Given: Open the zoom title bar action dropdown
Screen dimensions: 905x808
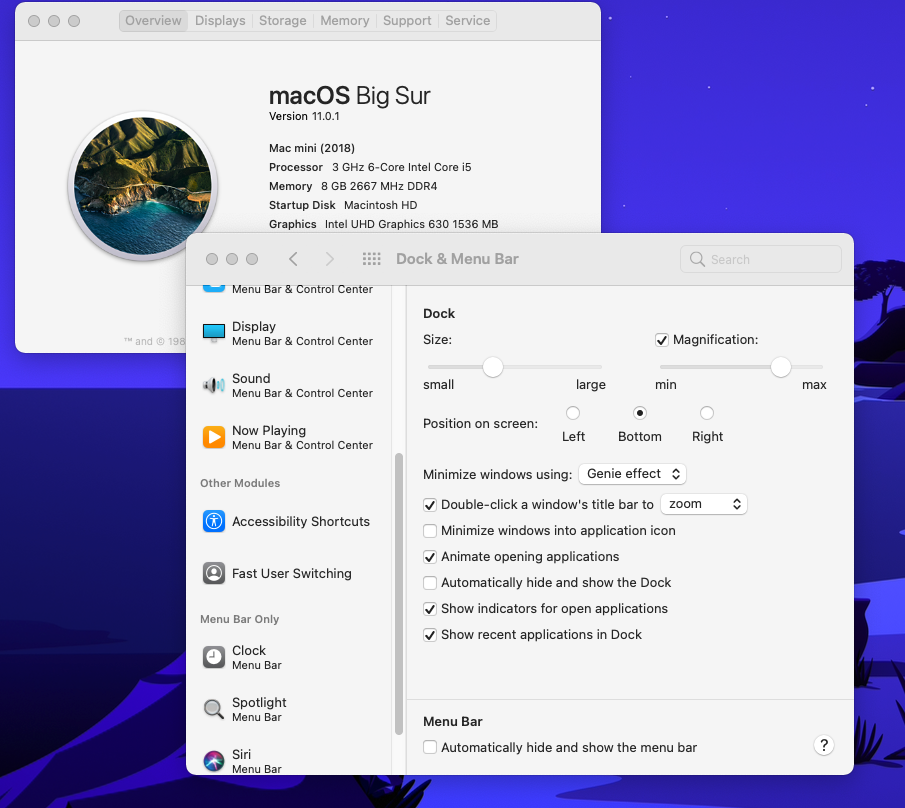Looking at the screenshot, I should pyautogui.click(x=704, y=504).
